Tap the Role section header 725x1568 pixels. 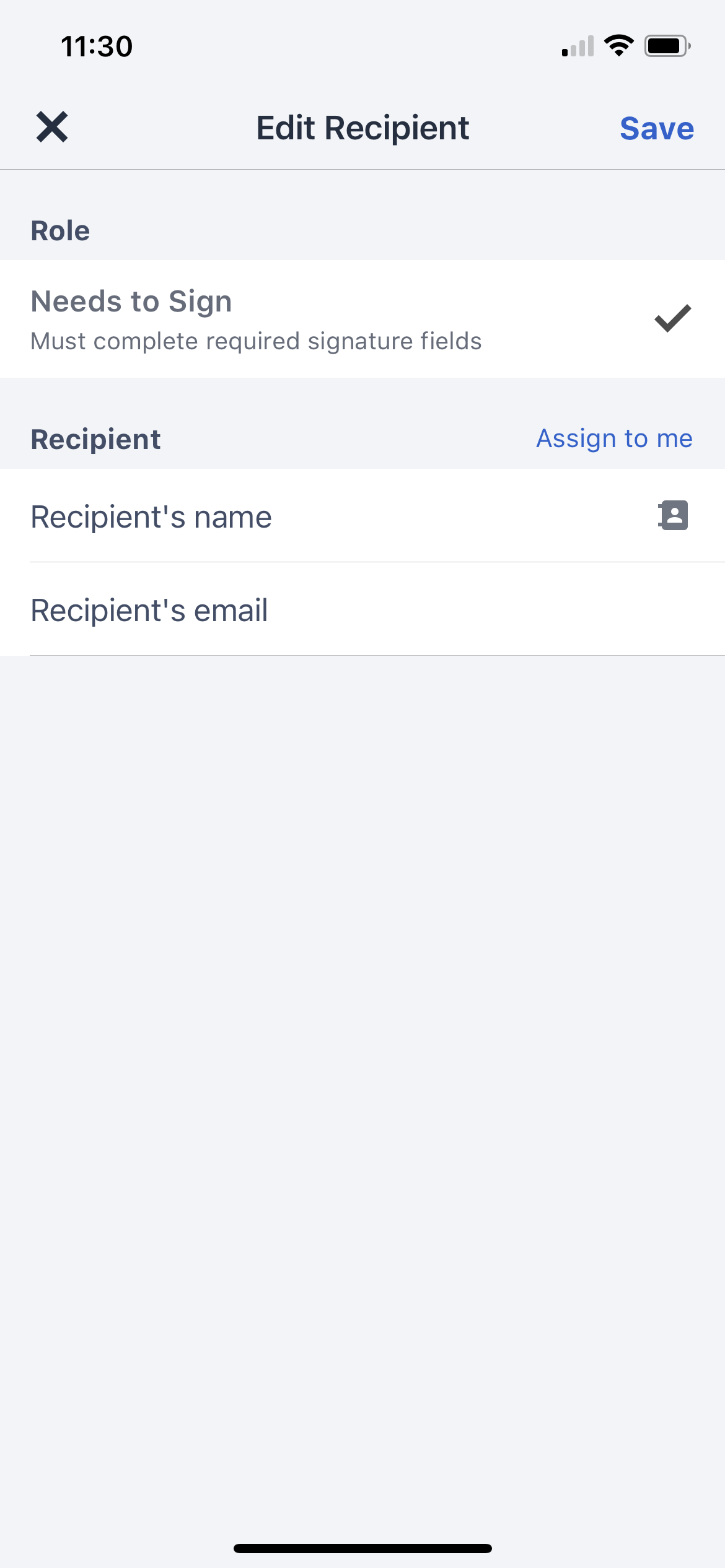click(x=60, y=230)
